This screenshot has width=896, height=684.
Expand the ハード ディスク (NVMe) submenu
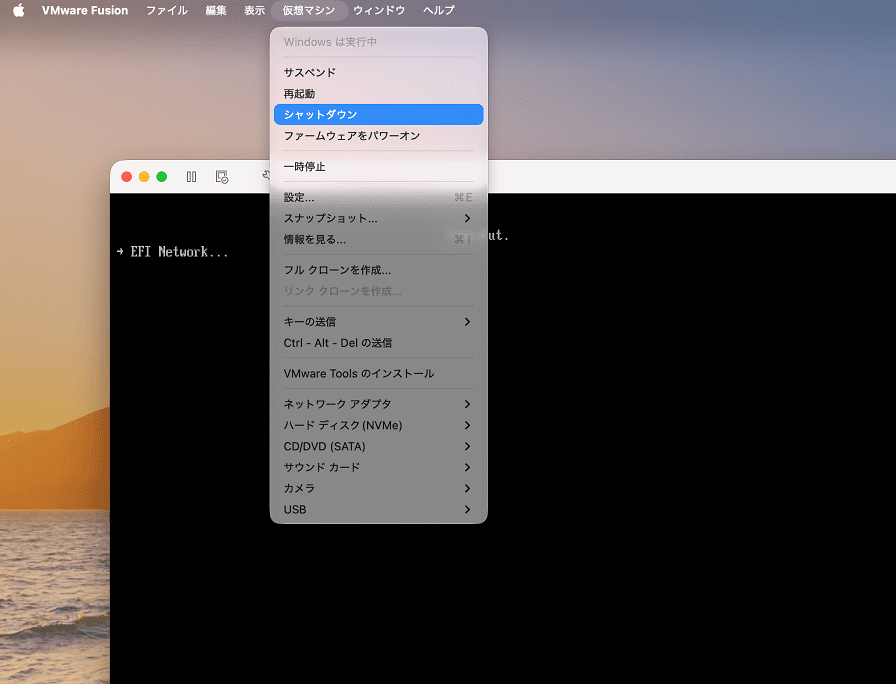click(379, 425)
